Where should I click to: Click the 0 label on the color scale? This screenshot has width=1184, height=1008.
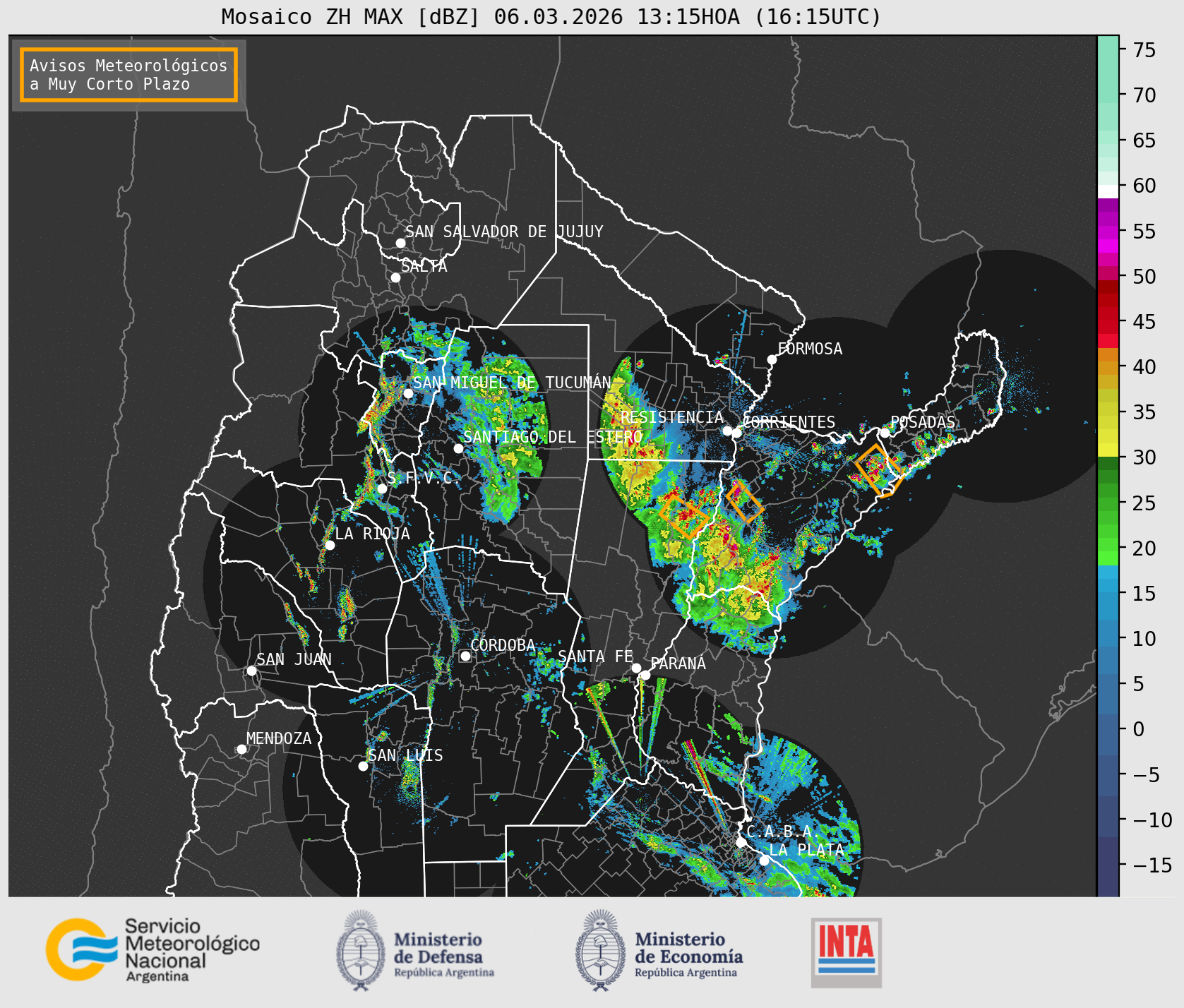point(1139,729)
